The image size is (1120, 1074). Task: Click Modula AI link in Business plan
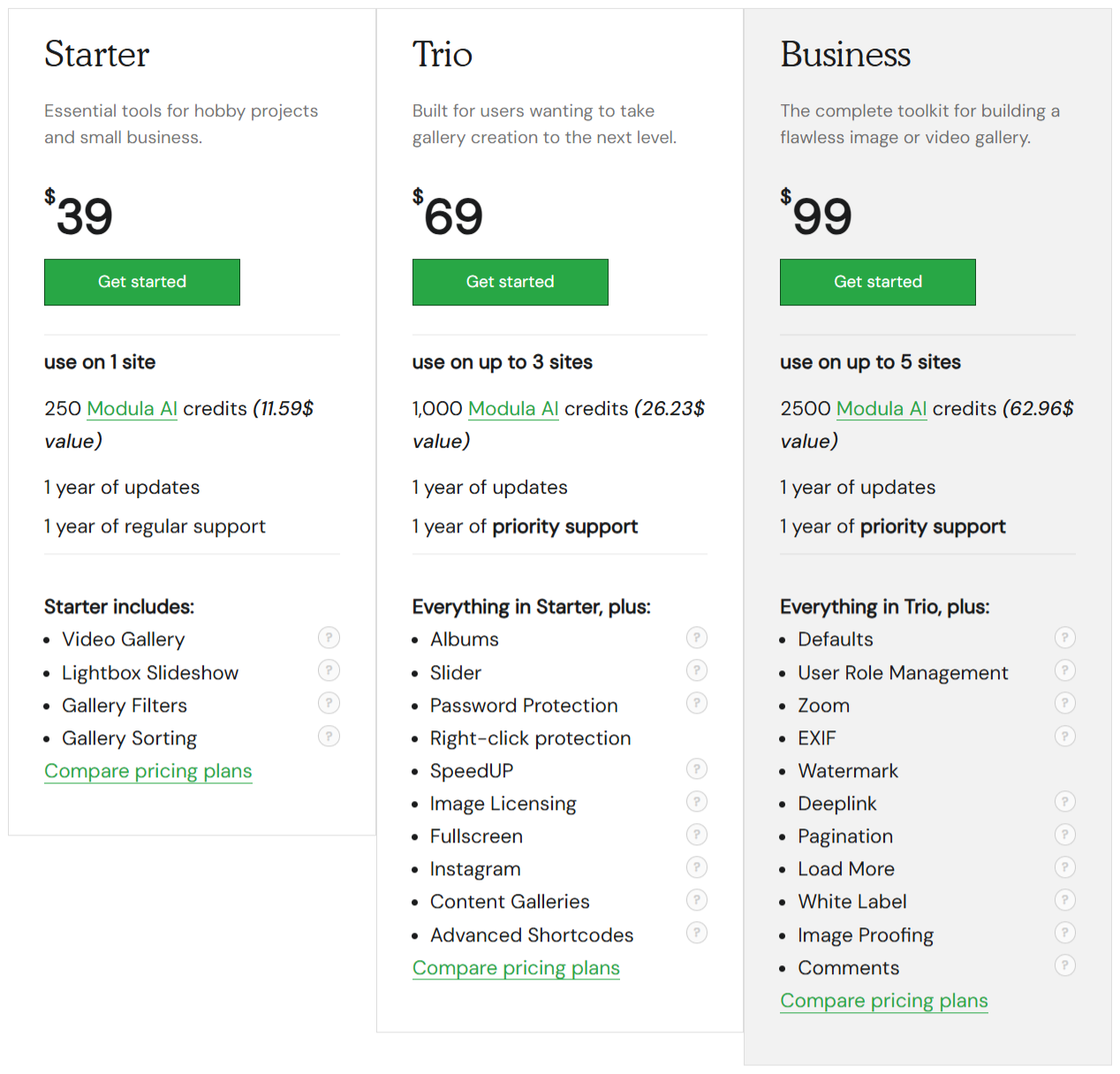(x=882, y=409)
